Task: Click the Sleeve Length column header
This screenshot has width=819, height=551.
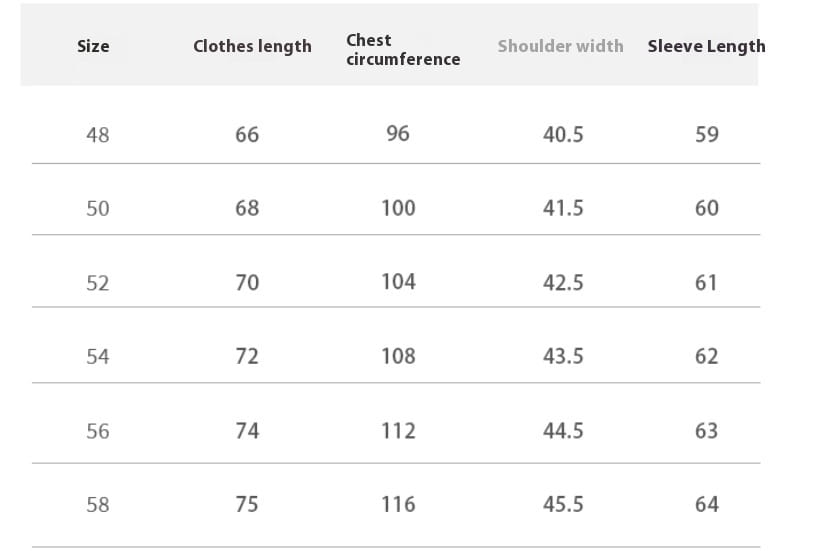Action: coord(706,46)
